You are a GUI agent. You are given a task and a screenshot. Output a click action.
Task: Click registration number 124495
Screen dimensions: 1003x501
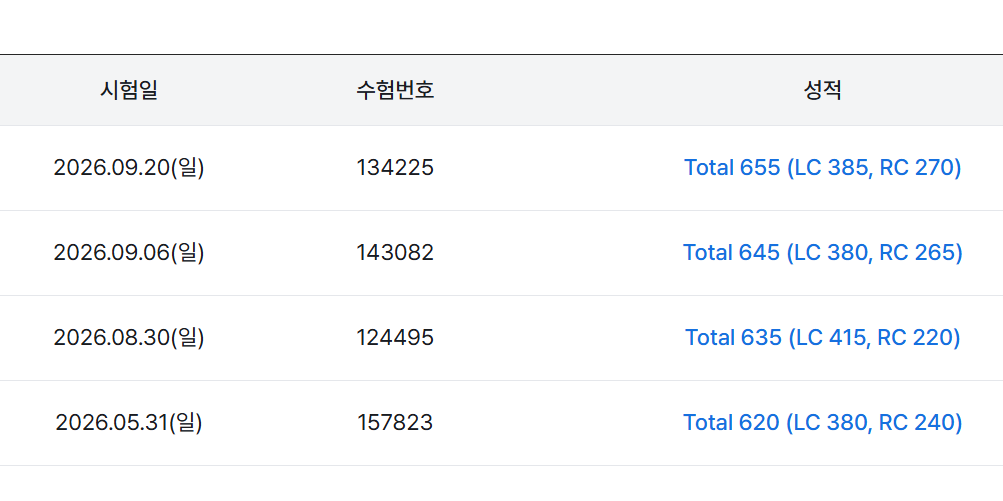pyautogui.click(x=395, y=337)
